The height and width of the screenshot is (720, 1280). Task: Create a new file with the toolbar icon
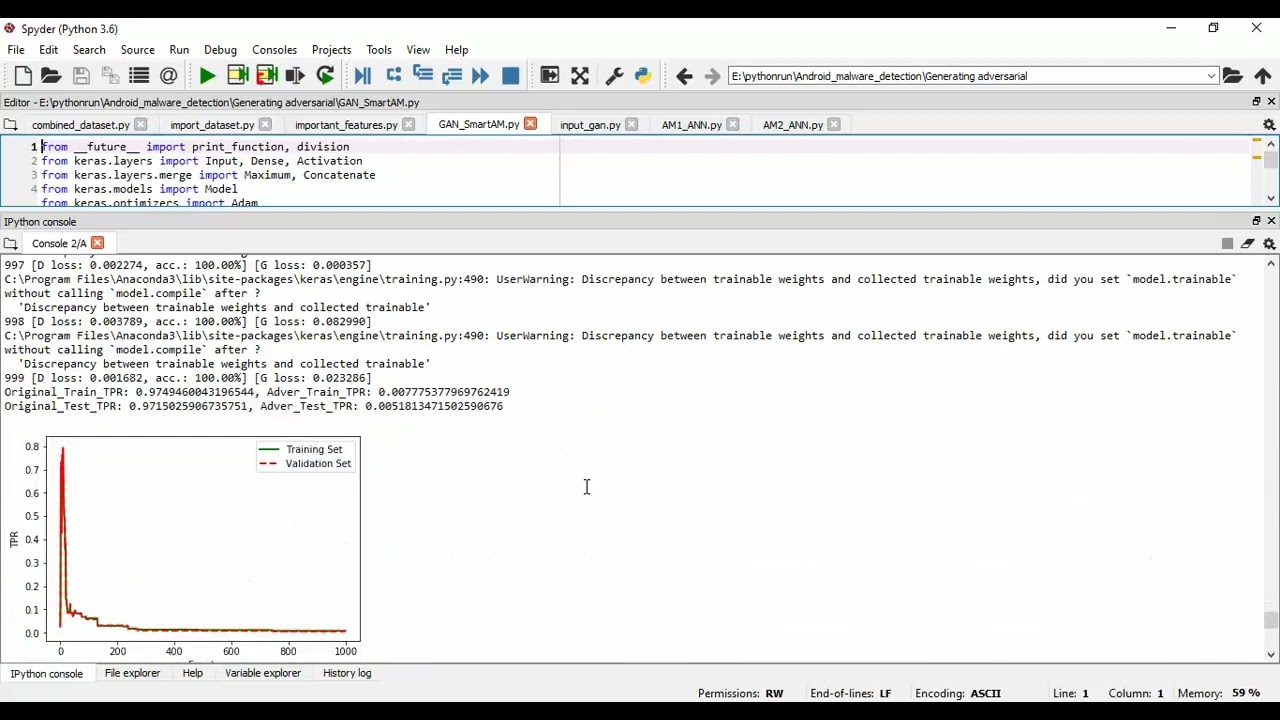[23, 76]
